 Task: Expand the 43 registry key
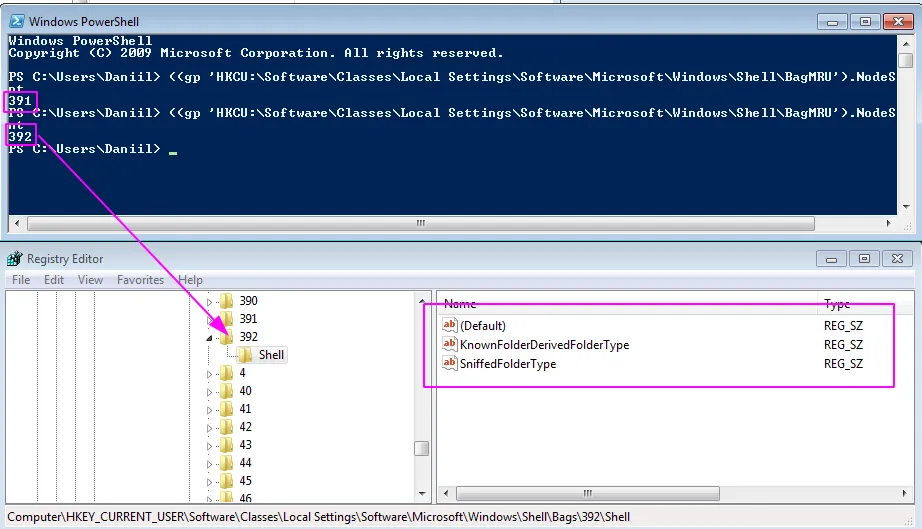click(x=209, y=446)
